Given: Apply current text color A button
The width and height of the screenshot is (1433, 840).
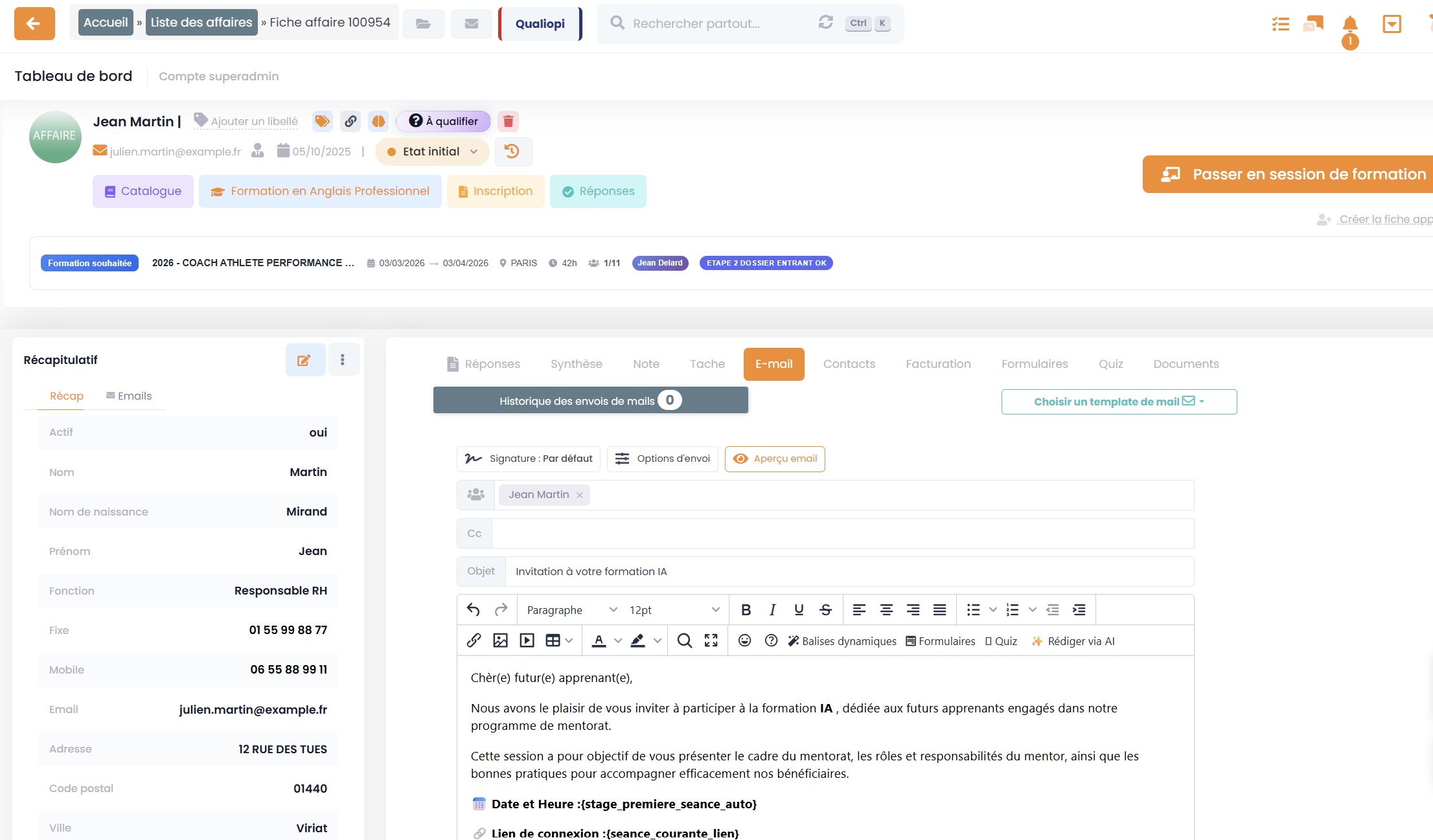Looking at the screenshot, I should click(599, 641).
